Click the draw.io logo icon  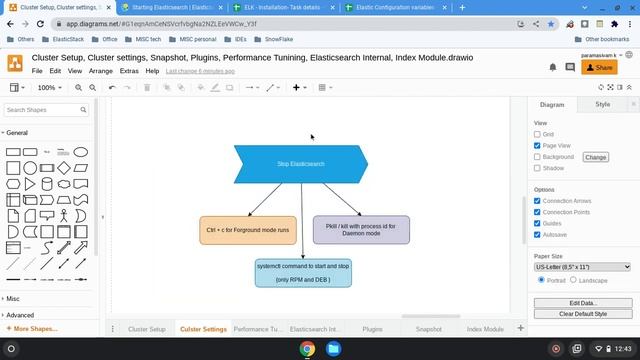(x=15, y=63)
